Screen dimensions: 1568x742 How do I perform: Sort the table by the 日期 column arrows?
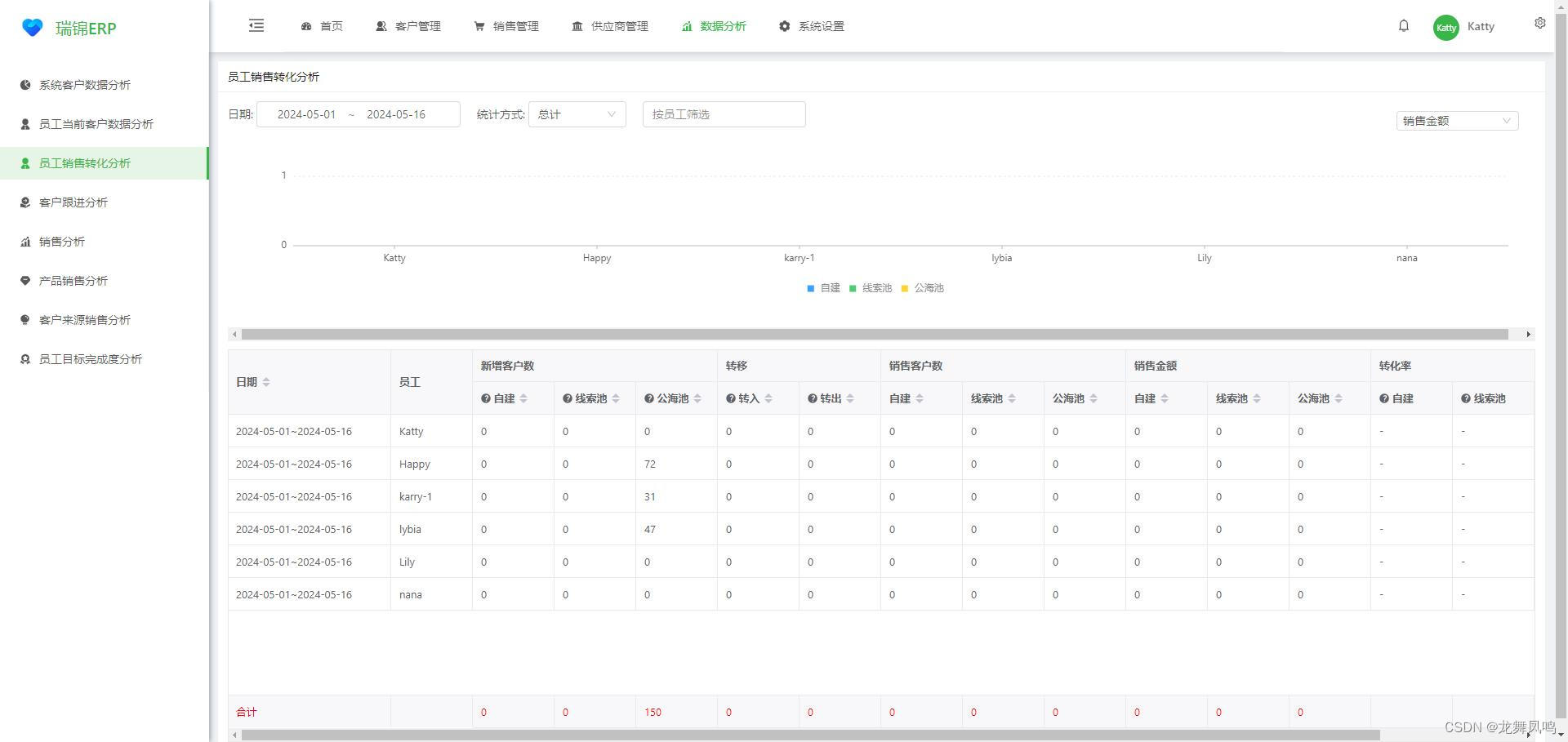(266, 382)
